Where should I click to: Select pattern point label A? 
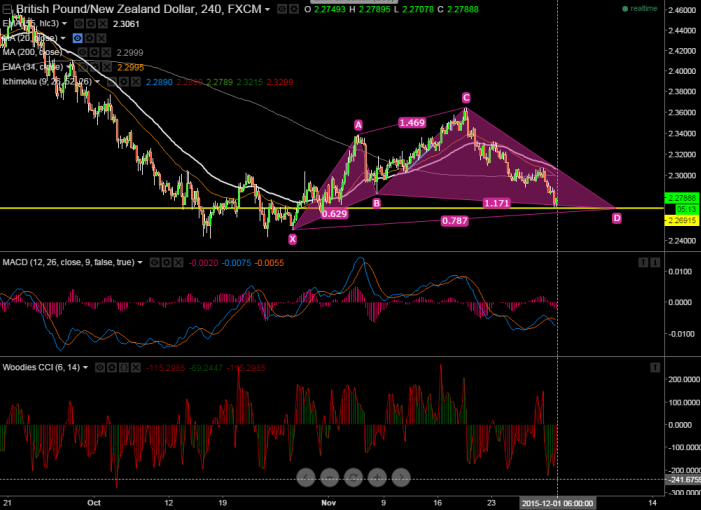tap(358, 125)
